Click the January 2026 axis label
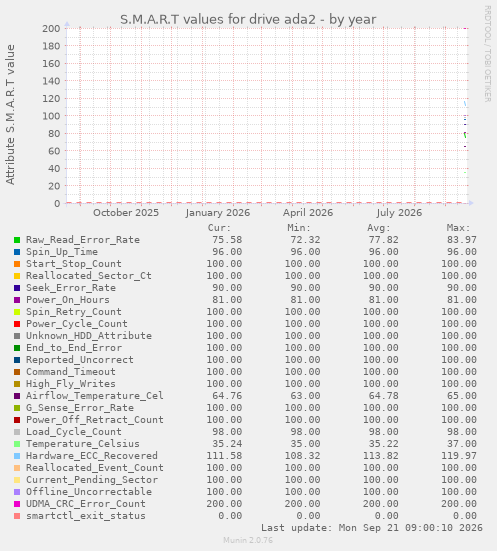Screen dimensions: 497x551 pyautogui.click(x=218, y=213)
